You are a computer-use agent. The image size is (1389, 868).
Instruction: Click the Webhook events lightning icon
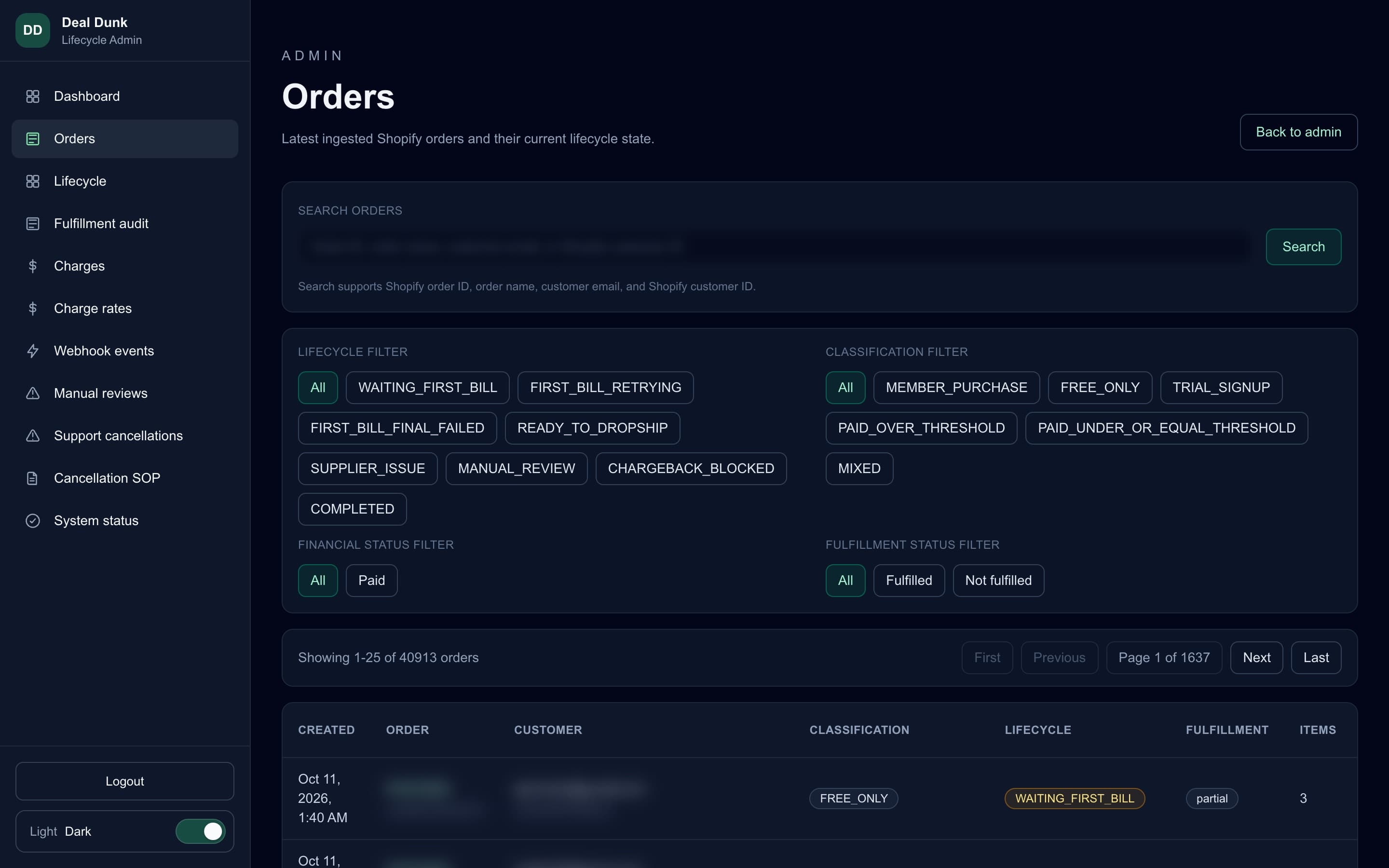(x=33, y=352)
